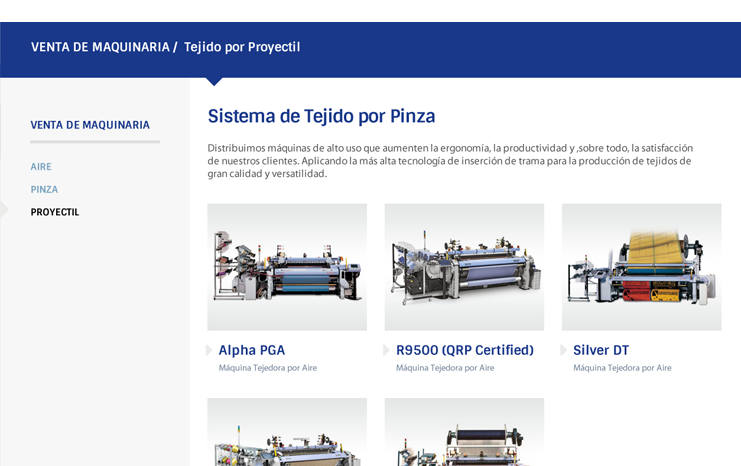Viewport: 741px width, 466px height.
Task: Open the Silver DT machine thumbnail
Action: click(641, 267)
